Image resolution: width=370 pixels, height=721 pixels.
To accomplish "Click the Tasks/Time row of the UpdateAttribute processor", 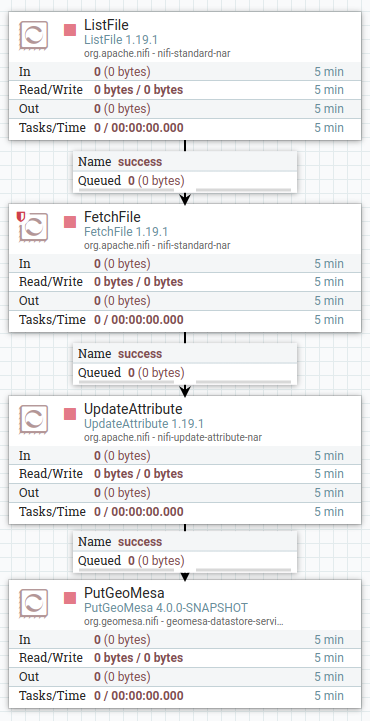I will tap(185, 512).
